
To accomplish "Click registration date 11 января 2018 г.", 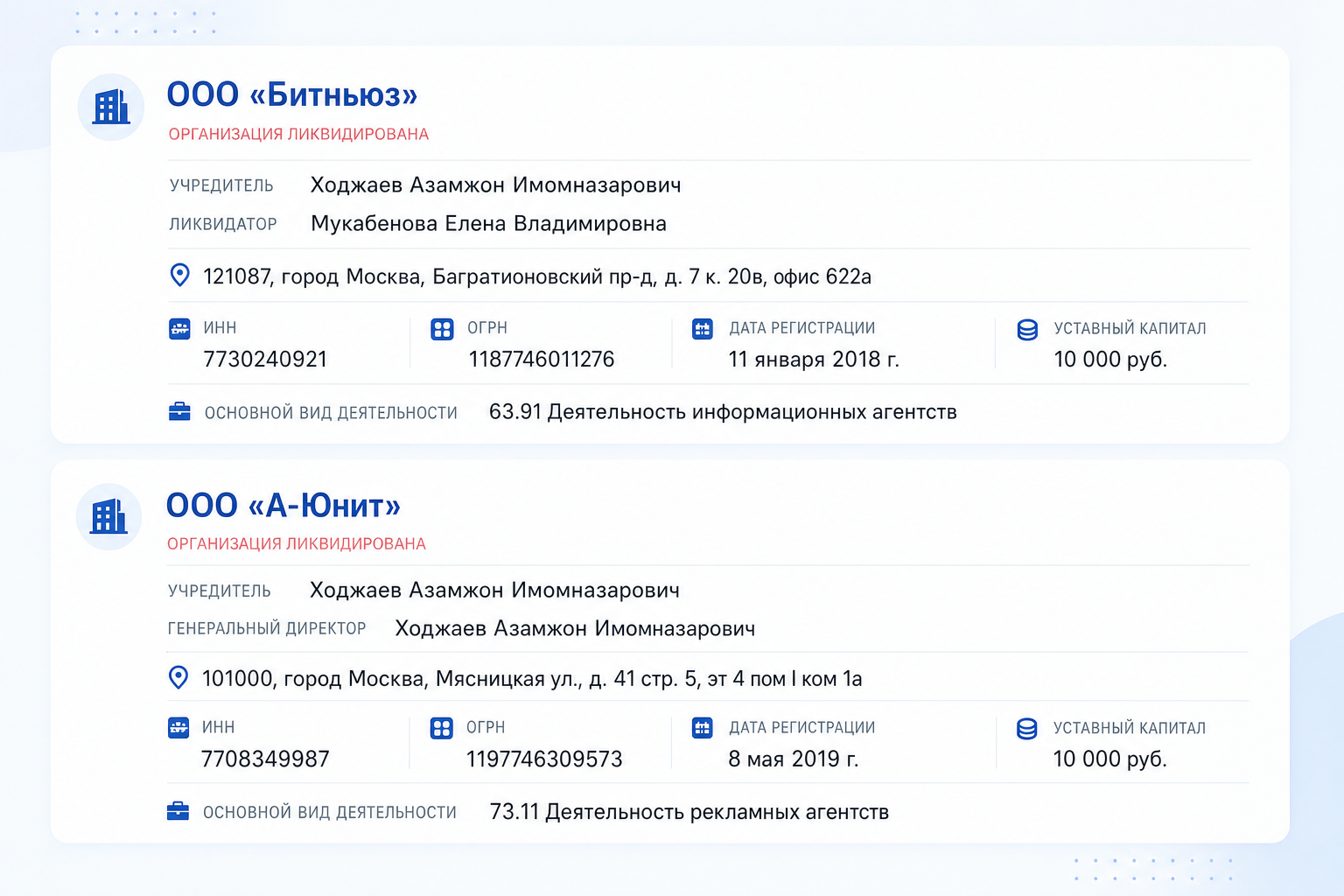I will [x=814, y=360].
